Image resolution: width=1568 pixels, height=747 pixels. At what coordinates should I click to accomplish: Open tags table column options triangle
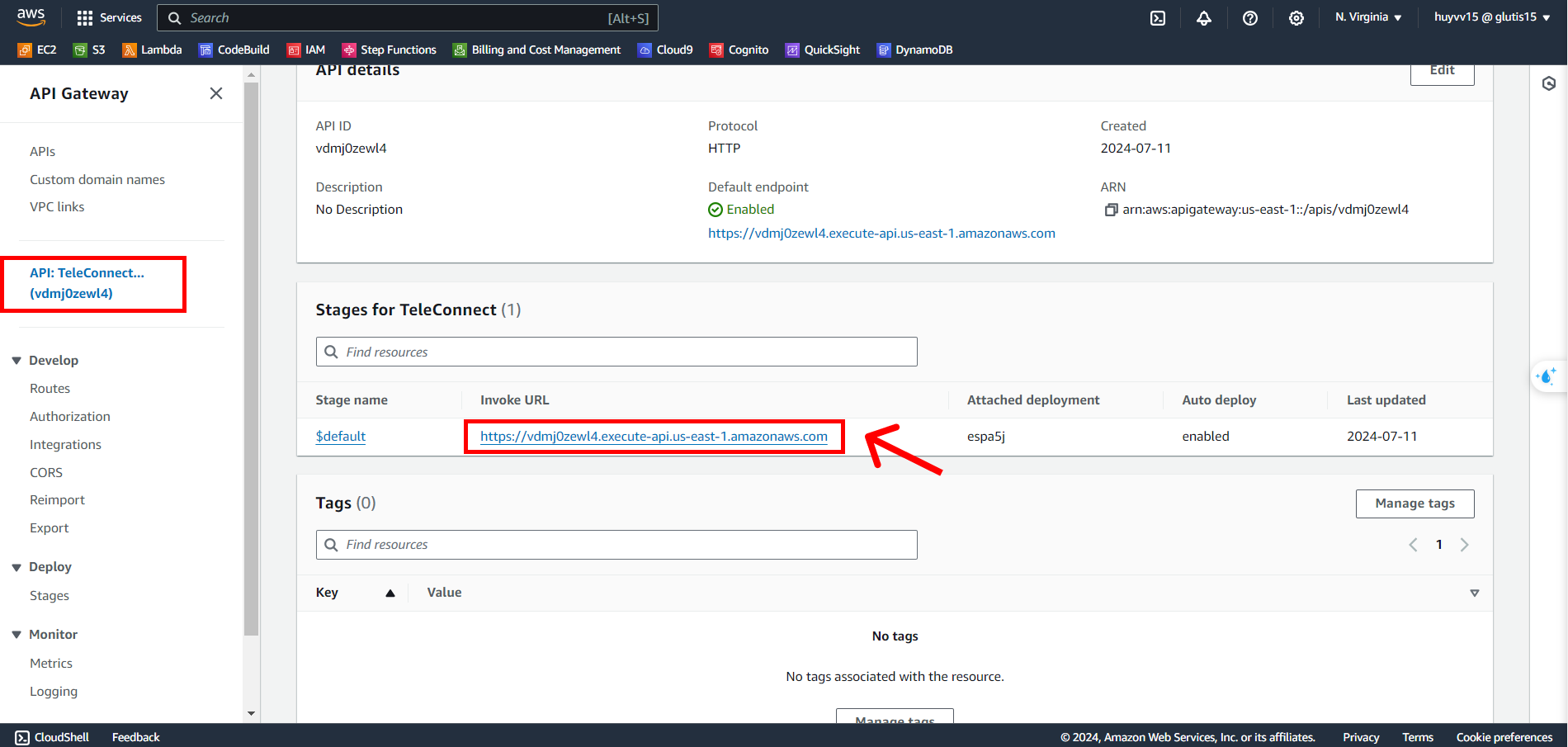[1475, 593]
